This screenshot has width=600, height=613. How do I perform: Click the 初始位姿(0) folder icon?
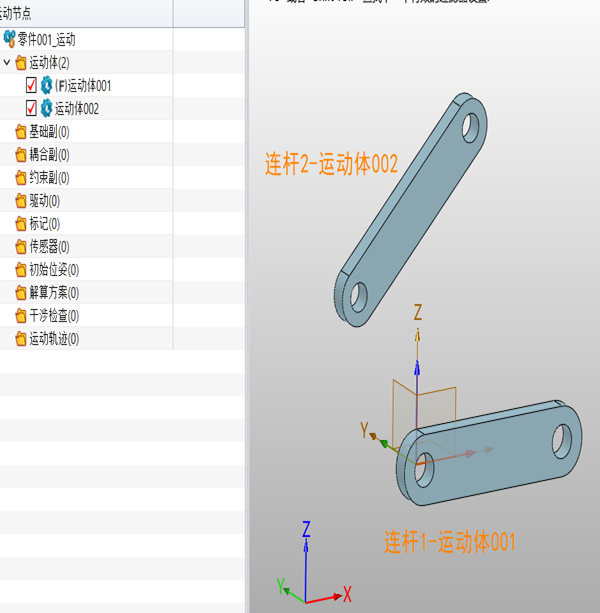[x=21, y=270]
